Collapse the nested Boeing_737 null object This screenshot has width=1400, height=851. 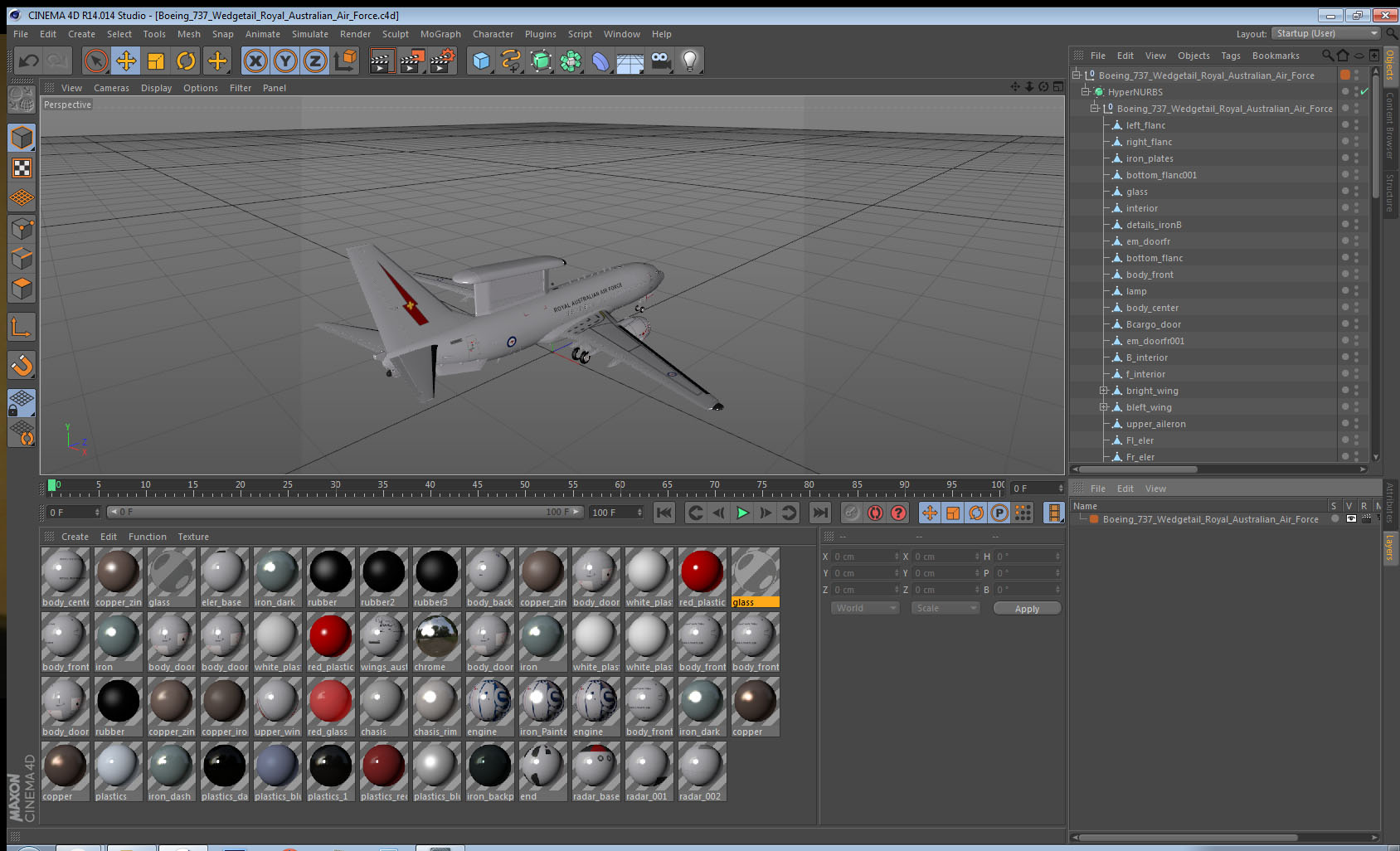click(x=1094, y=108)
